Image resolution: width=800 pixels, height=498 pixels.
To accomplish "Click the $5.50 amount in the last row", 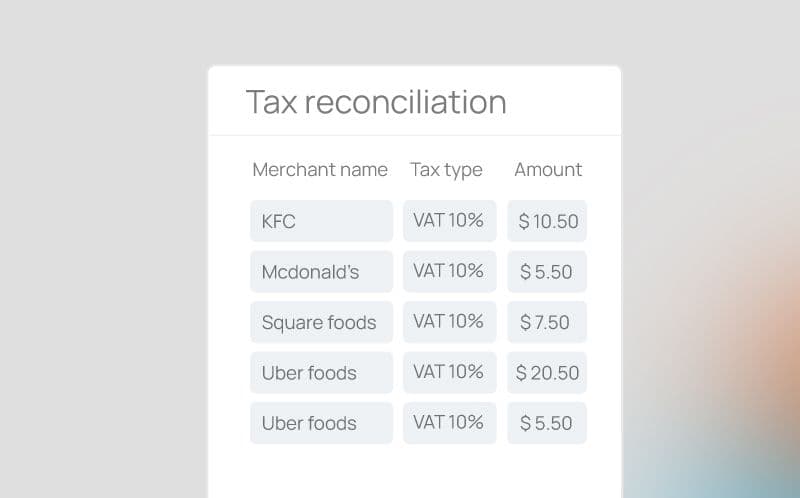I will click(547, 423).
